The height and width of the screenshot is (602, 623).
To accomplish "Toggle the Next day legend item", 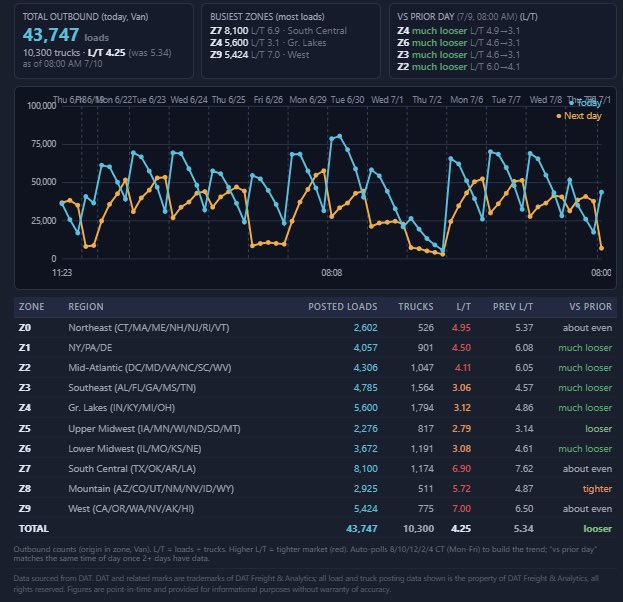I will tap(579, 116).
